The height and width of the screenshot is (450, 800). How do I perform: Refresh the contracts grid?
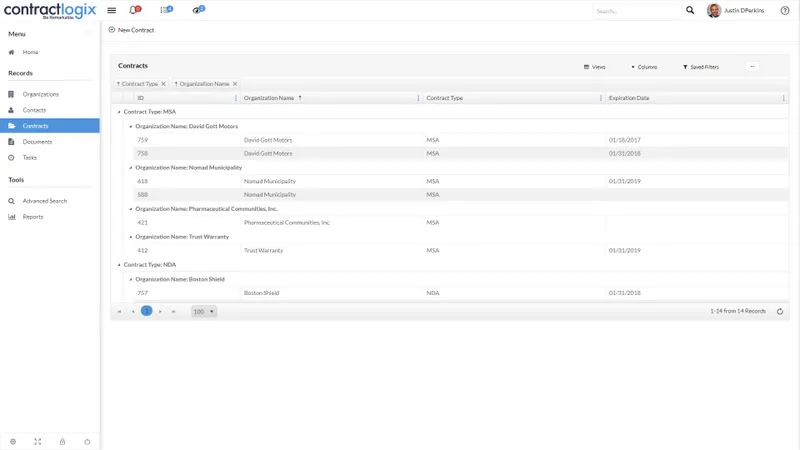pos(780,311)
